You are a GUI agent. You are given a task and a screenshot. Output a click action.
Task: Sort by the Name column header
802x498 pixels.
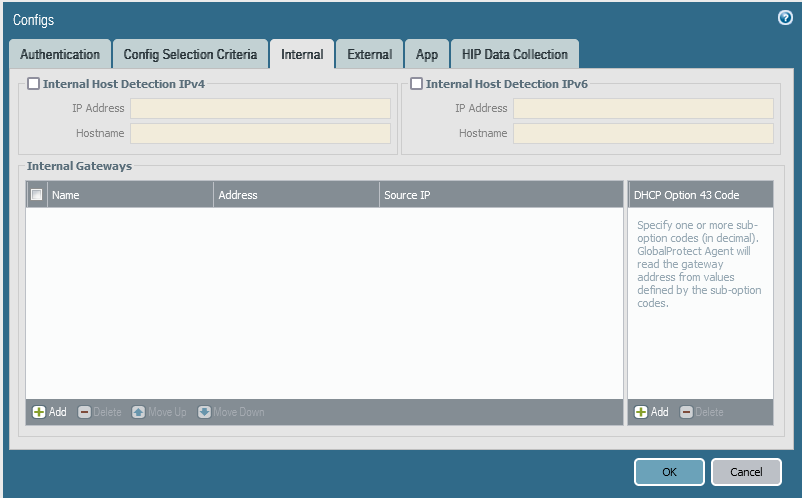(x=130, y=195)
